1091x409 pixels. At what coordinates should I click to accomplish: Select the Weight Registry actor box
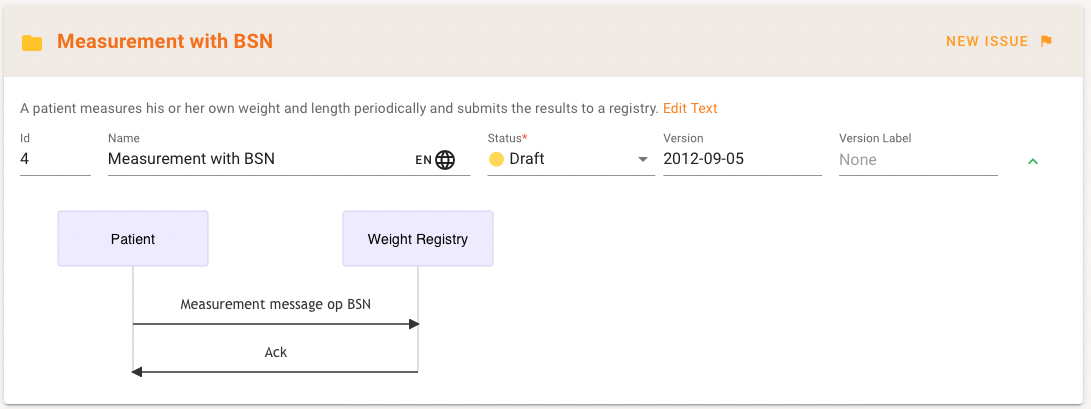[x=417, y=239]
